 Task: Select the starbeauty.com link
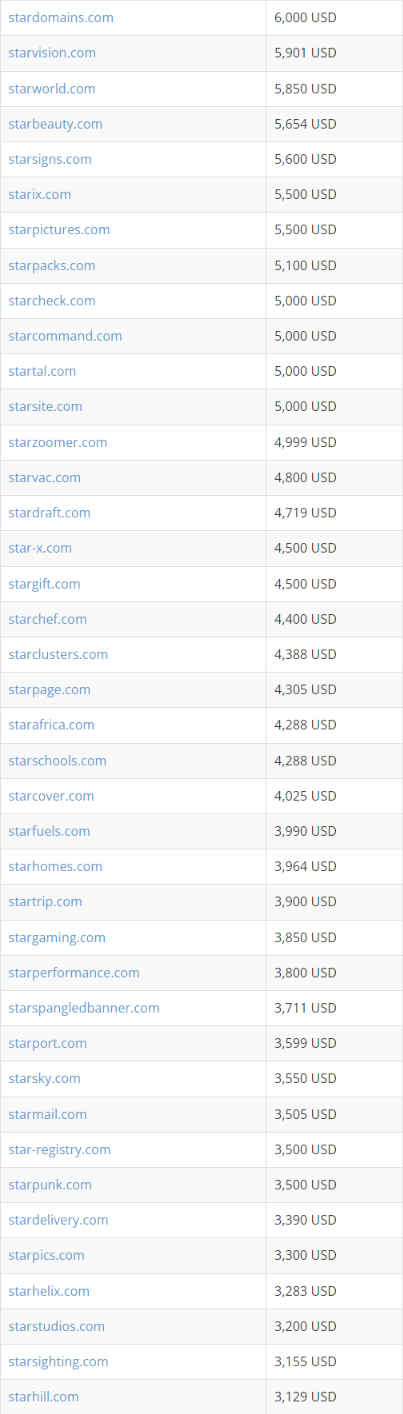[55, 124]
